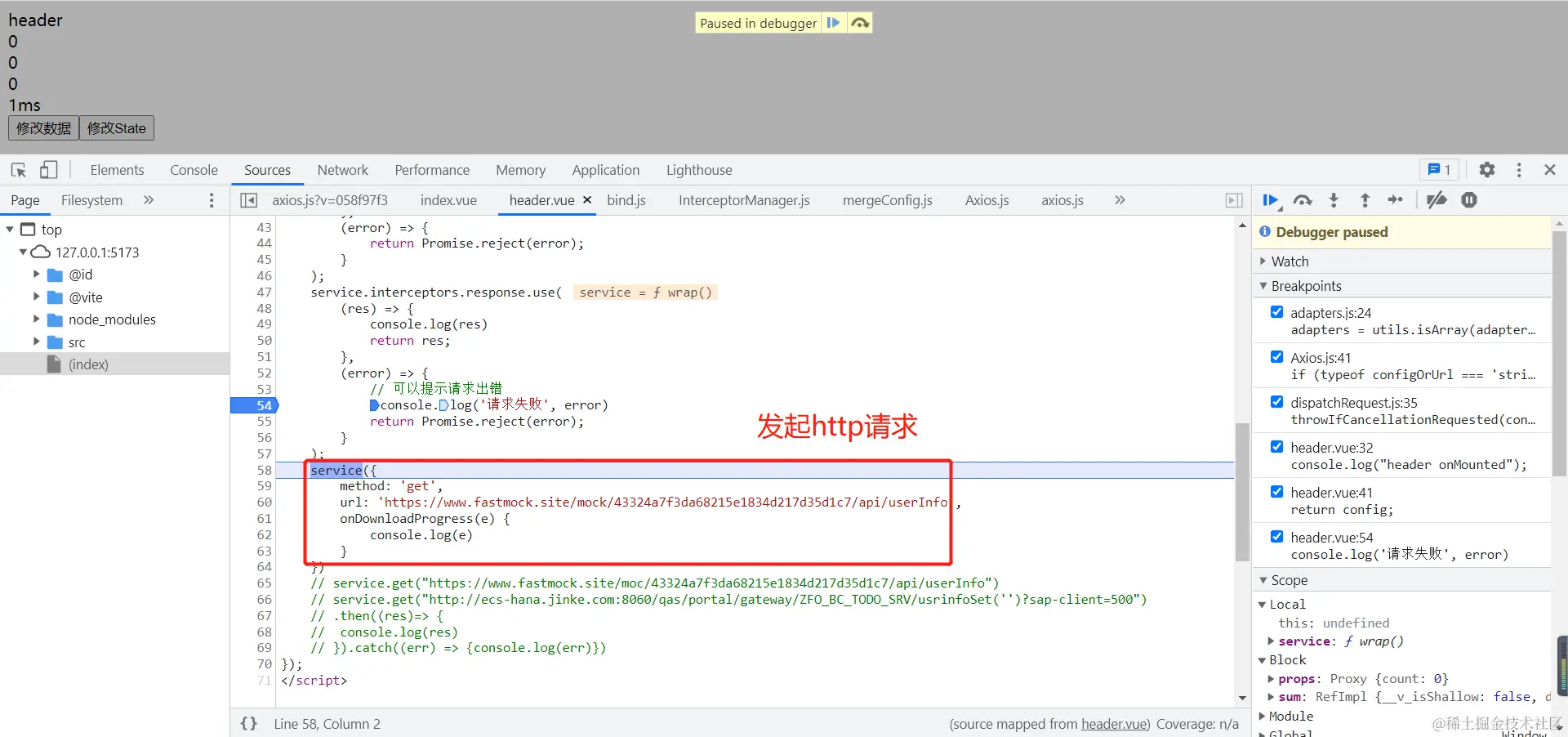This screenshot has width=1568, height=737.
Task: Open the bind.js file tab
Action: pyautogui.click(x=626, y=200)
